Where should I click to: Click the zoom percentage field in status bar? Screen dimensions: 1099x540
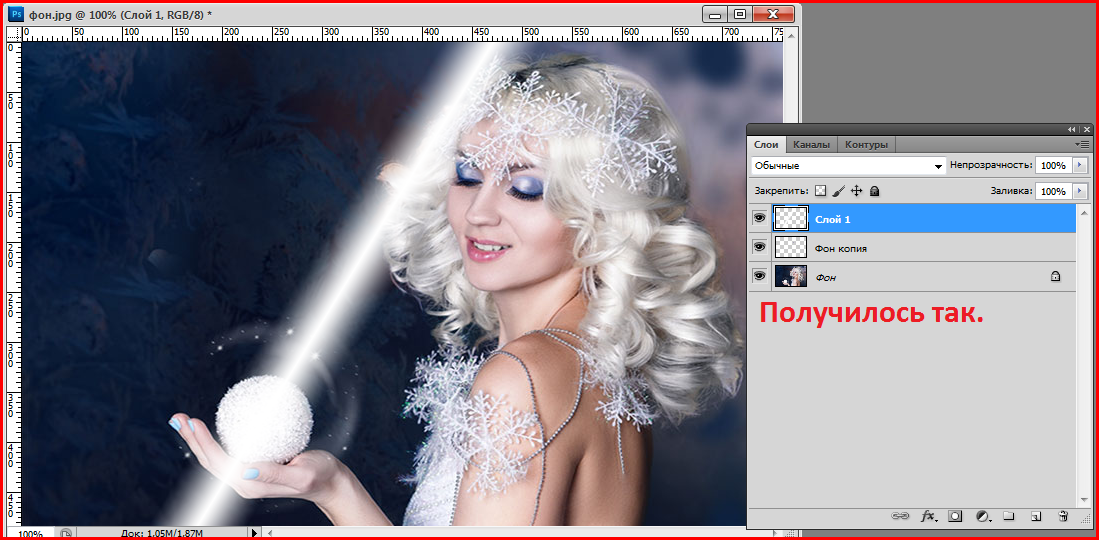29,534
